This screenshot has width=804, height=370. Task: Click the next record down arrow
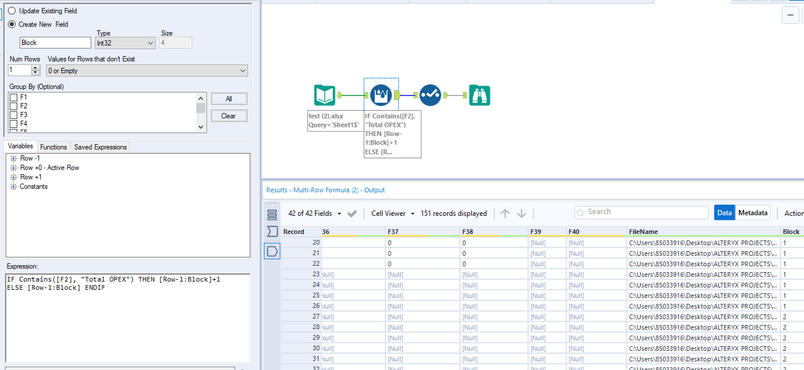[521, 214]
